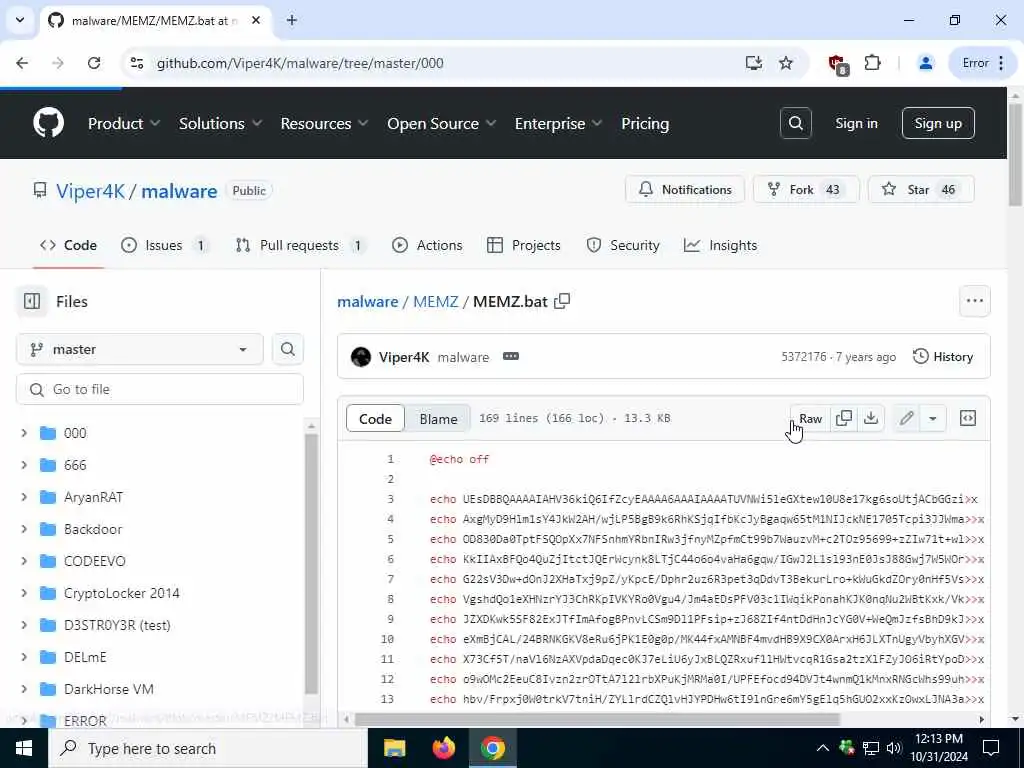The width and height of the screenshot is (1024, 768).
Task: Click the Raw button
Action: (x=810, y=418)
